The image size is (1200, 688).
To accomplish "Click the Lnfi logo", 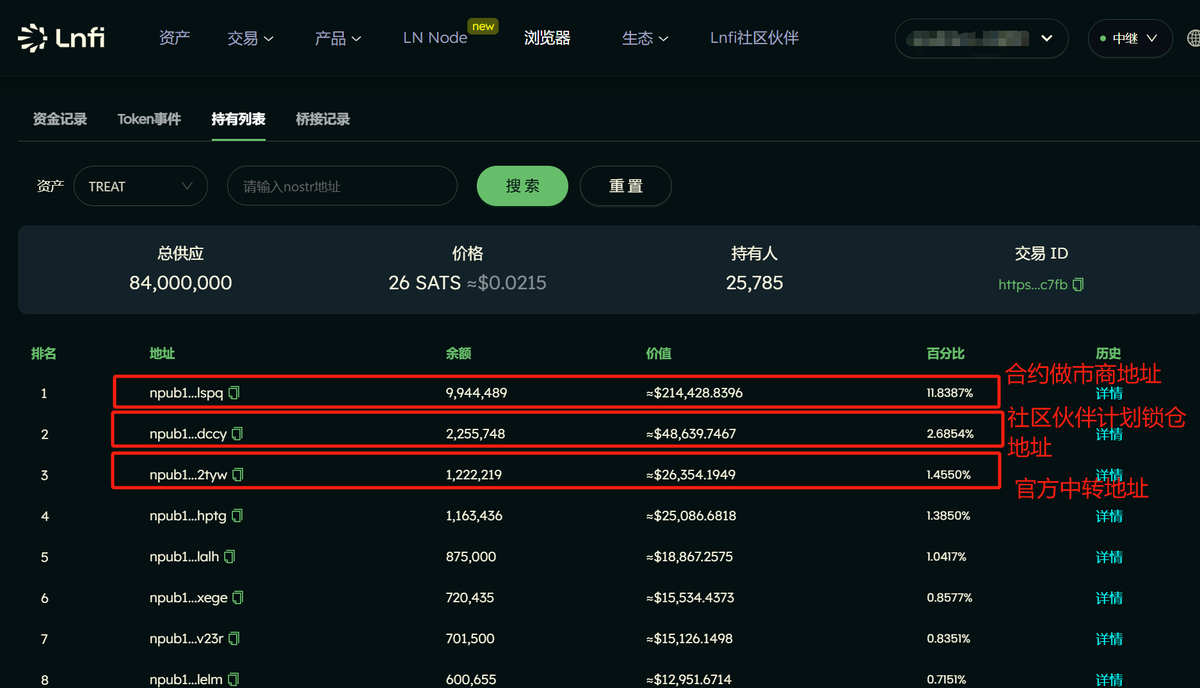I will [61, 38].
